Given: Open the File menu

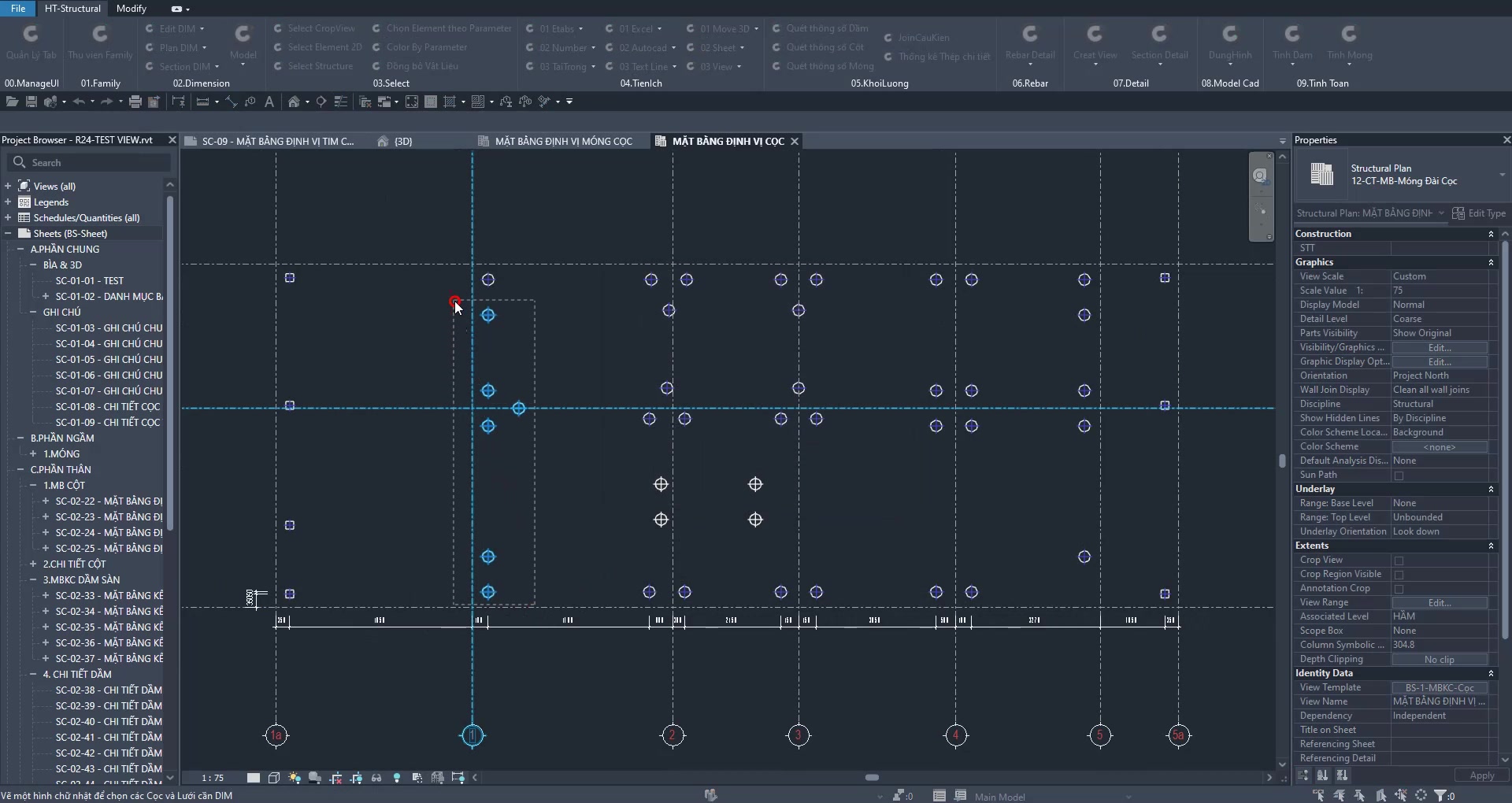Looking at the screenshot, I should [18, 9].
